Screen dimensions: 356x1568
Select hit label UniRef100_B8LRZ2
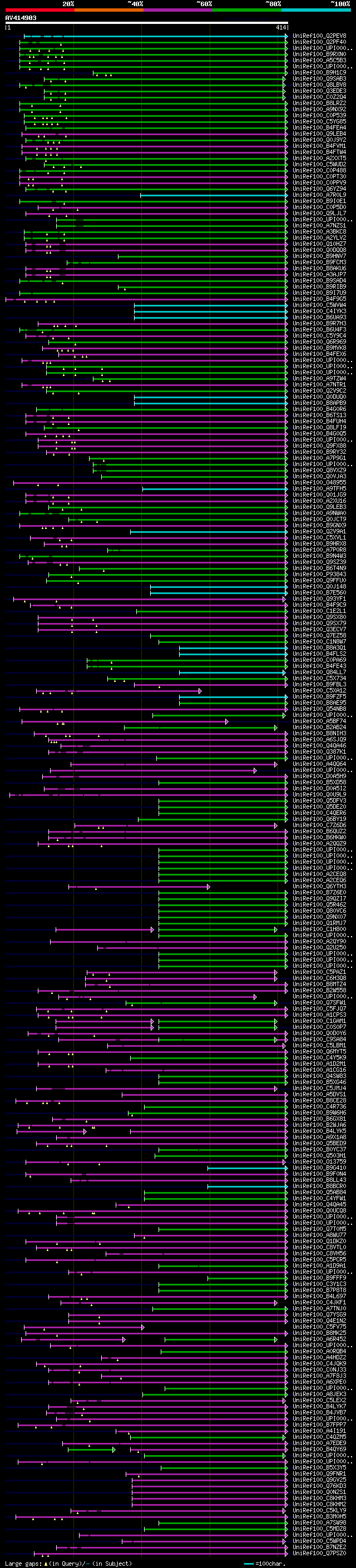pos(319,103)
